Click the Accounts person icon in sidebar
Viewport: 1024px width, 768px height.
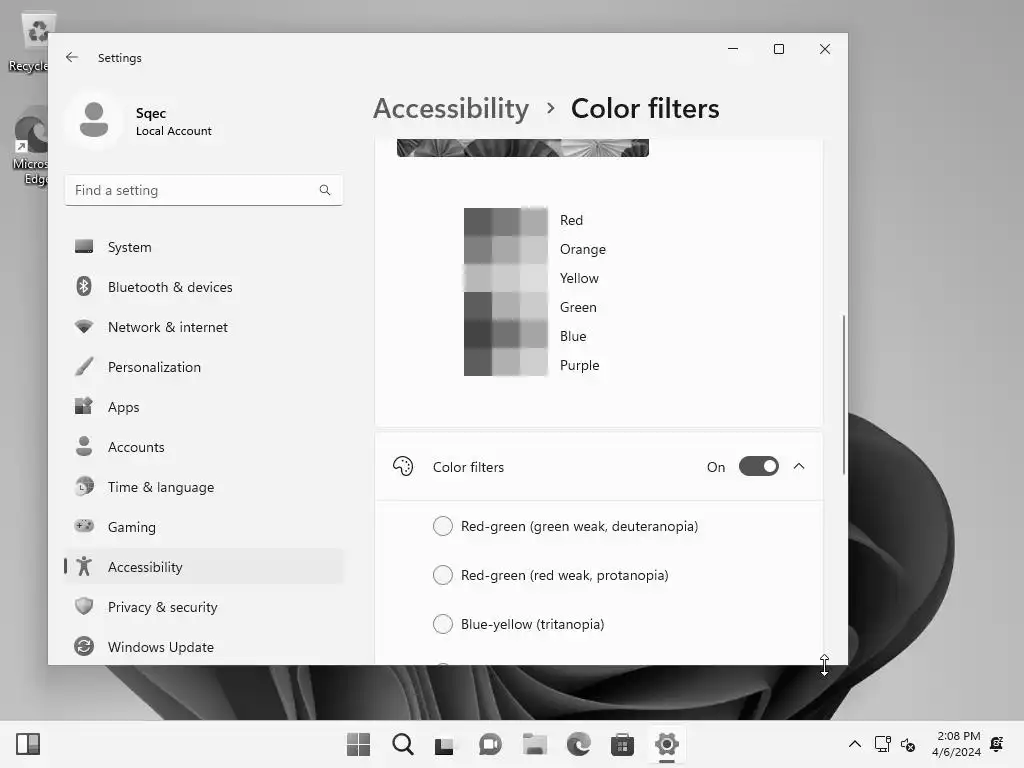84,446
